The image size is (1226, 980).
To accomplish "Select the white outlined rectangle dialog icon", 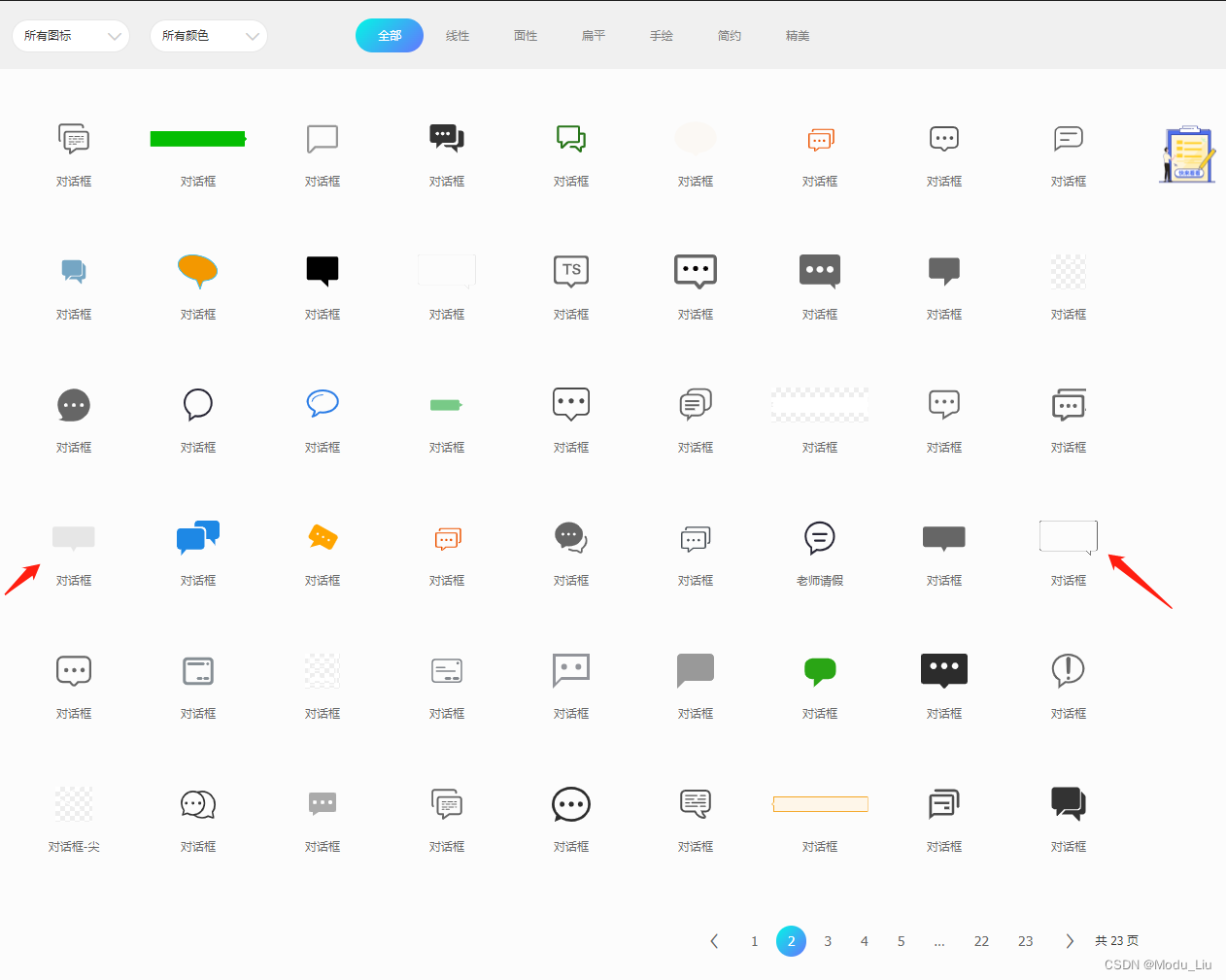I will point(1069,537).
